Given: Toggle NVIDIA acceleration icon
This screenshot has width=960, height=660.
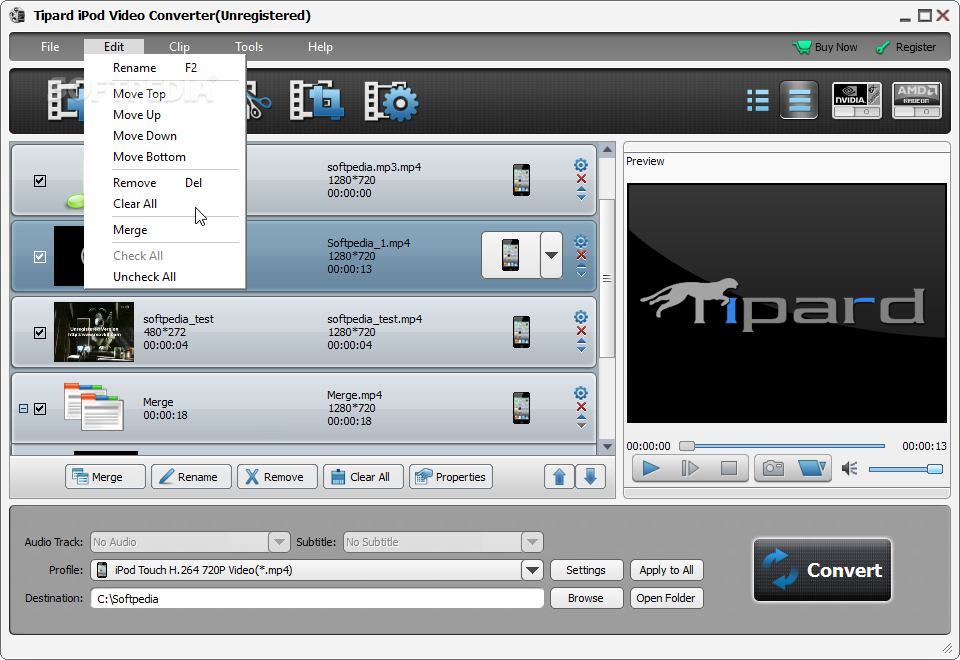Looking at the screenshot, I should 857,100.
